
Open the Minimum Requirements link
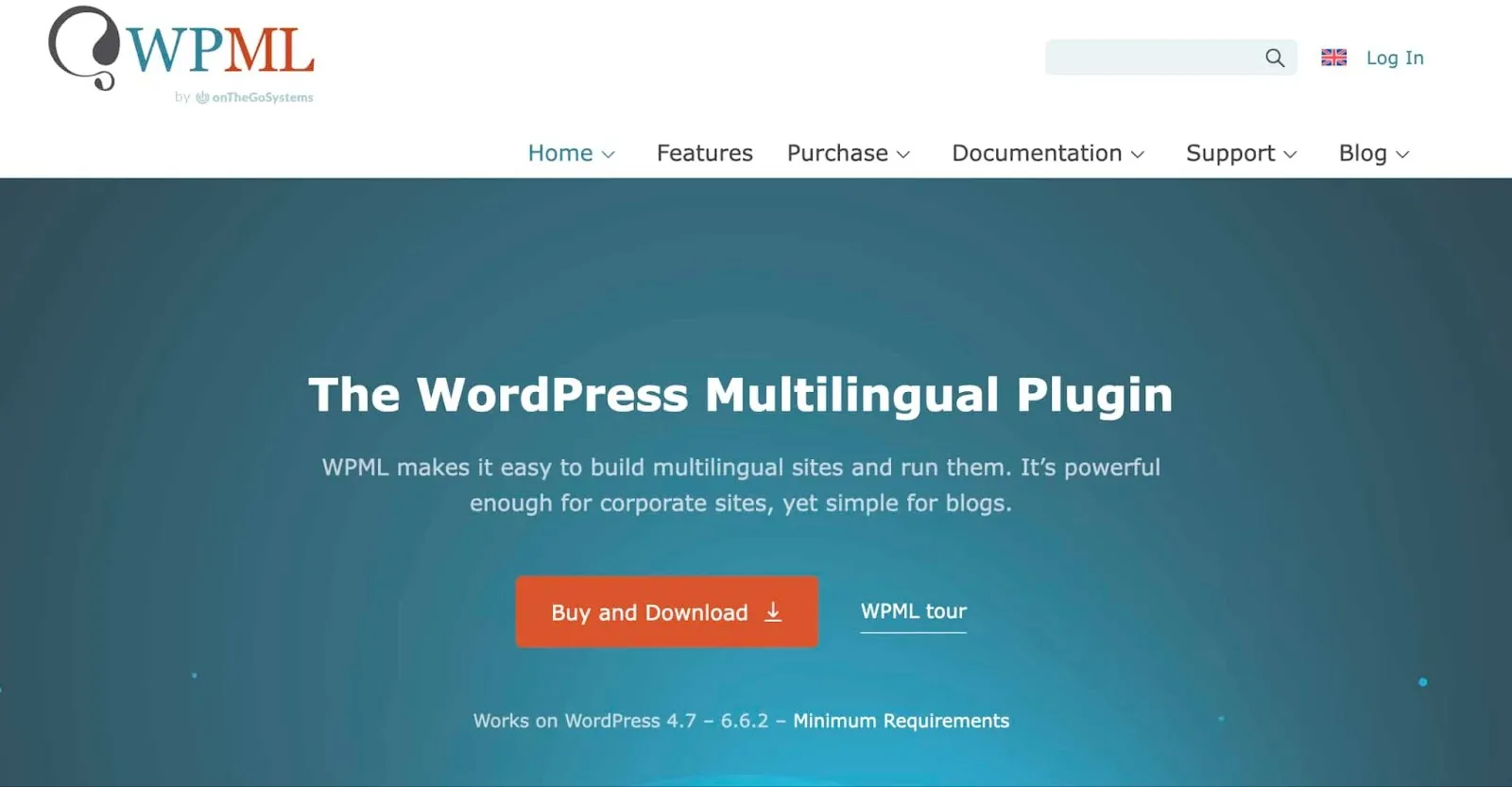click(x=901, y=721)
